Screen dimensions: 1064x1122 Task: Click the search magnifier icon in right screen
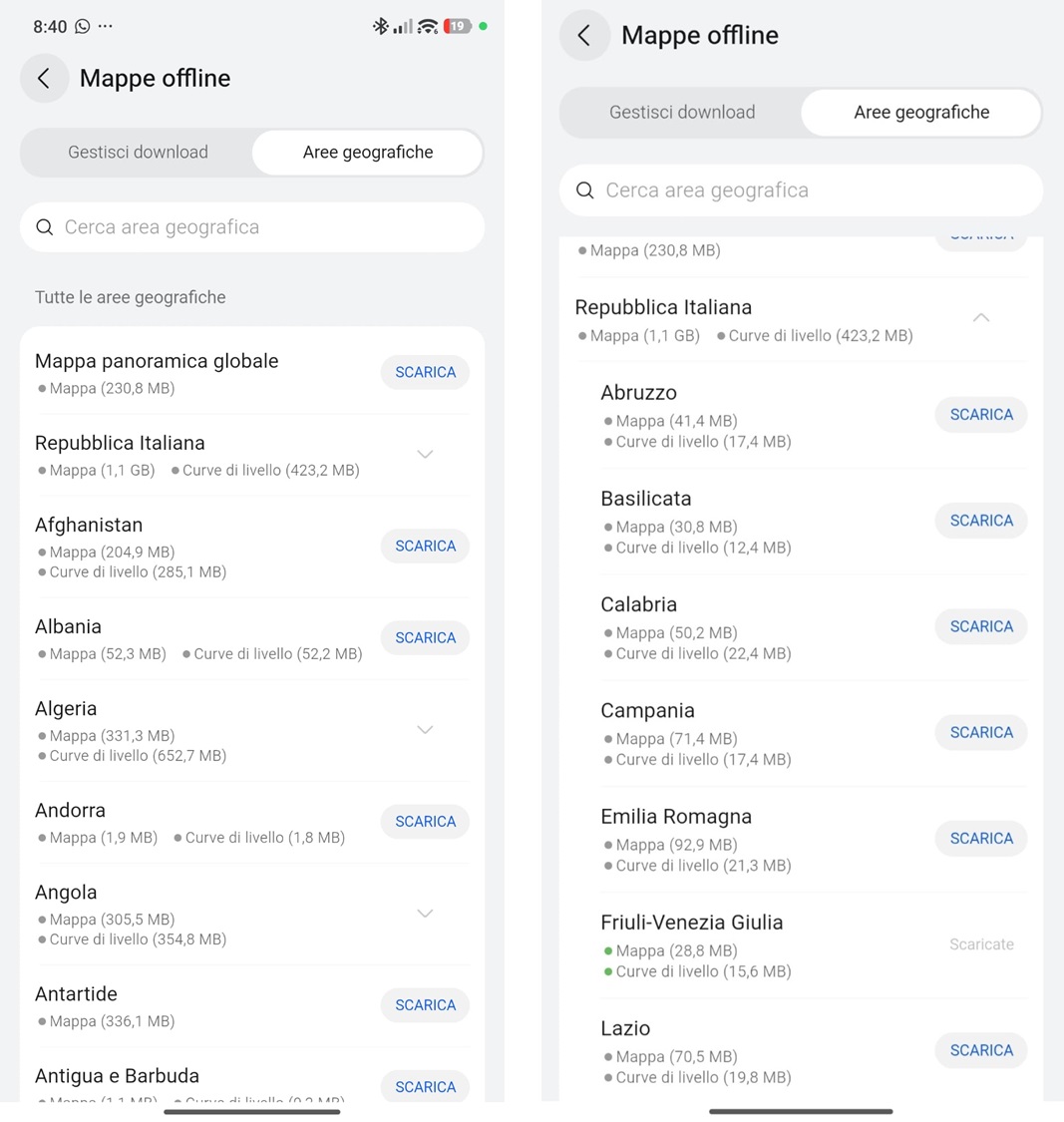pyautogui.click(x=585, y=190)
